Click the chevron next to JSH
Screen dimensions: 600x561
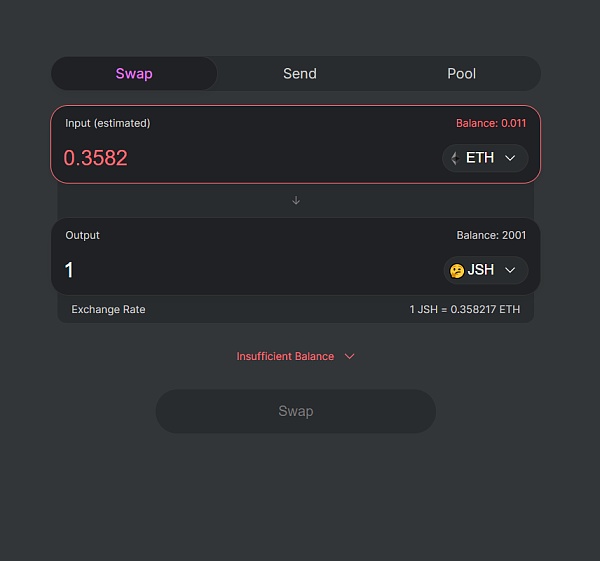pyautogui.click(x=510, y=270)
